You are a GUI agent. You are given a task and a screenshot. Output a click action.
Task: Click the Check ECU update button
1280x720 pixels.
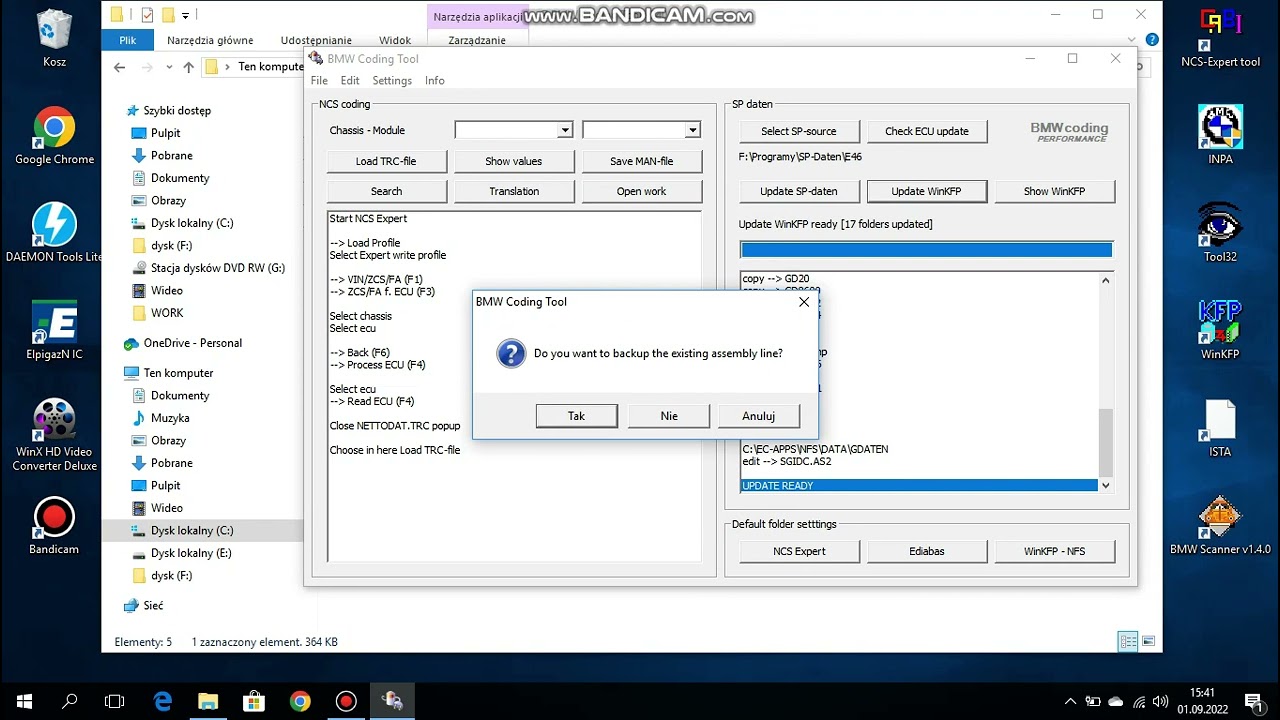point(927,131)
